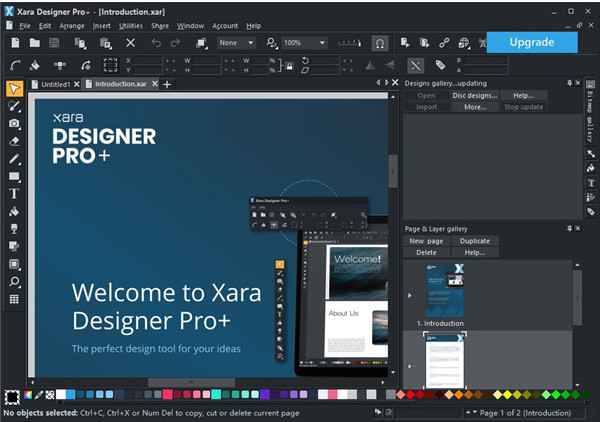
Task: Open the 100% zoom dropdown
Action: (304, 43)
